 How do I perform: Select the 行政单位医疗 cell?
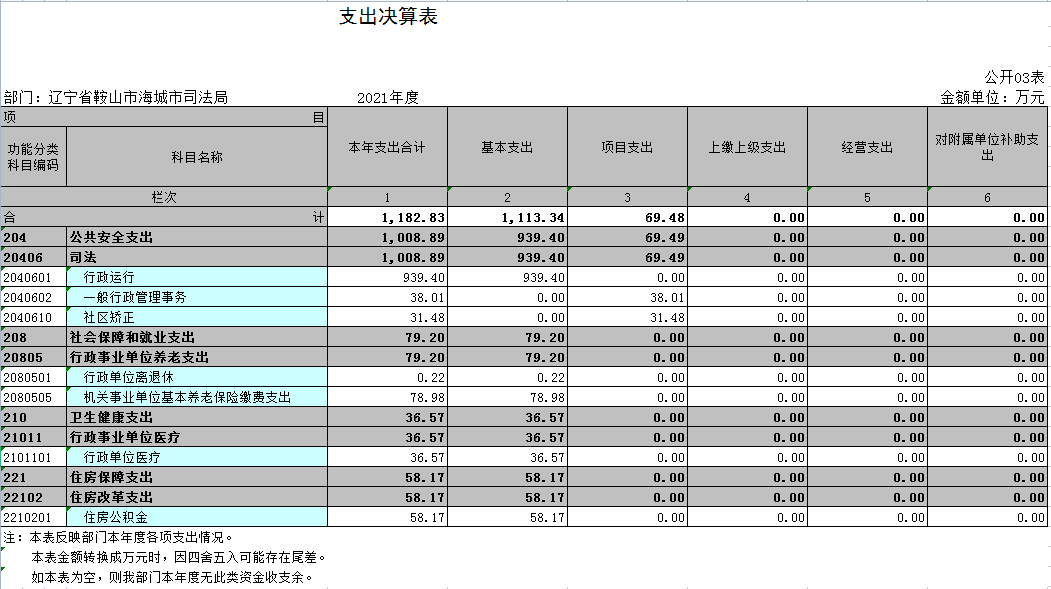(197, 458)
